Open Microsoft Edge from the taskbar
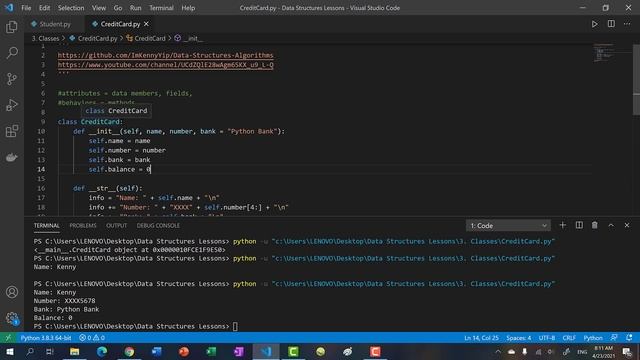The height and width of the screenshot is (360, 640). coord(102,351)
